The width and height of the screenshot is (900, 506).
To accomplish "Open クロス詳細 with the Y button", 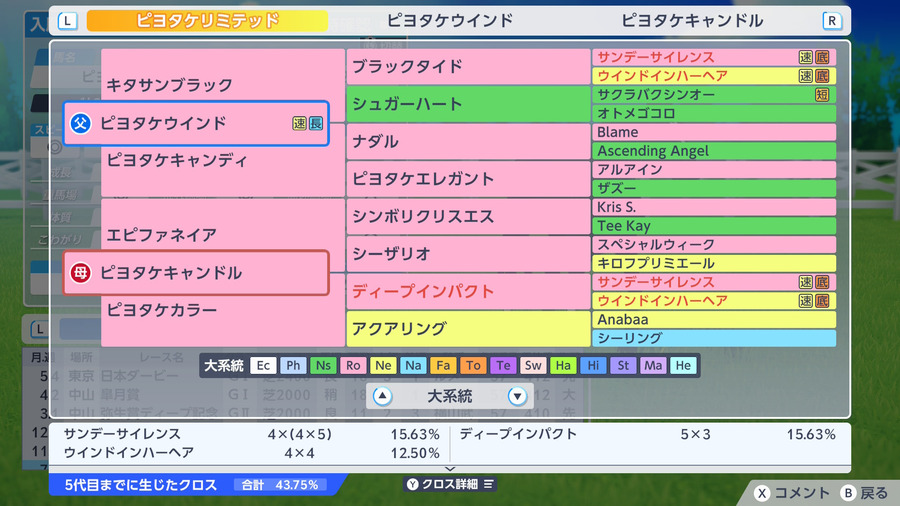I will point(450,484).
